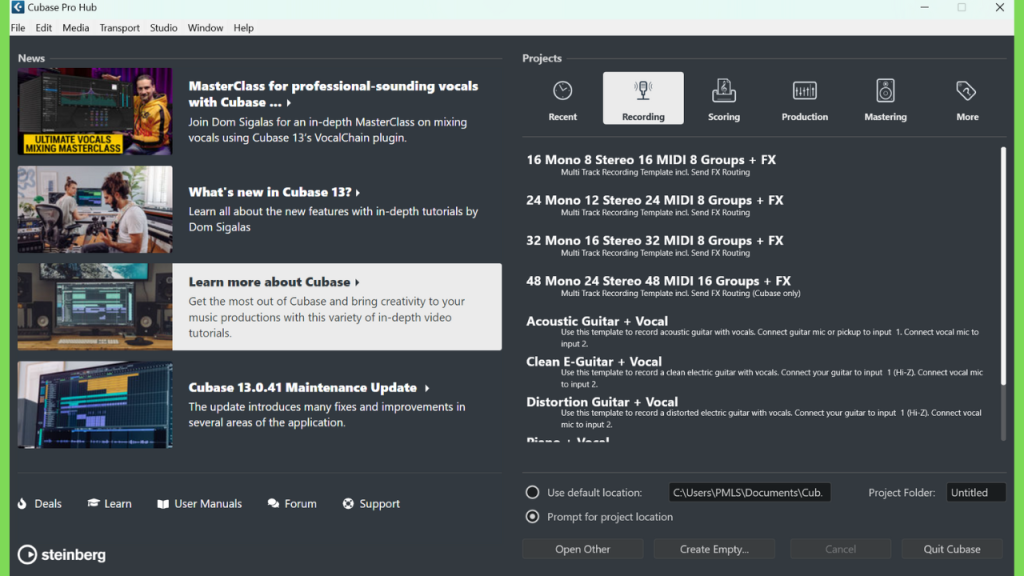
Task: Open the Transport menu
Action: point(120,28)
